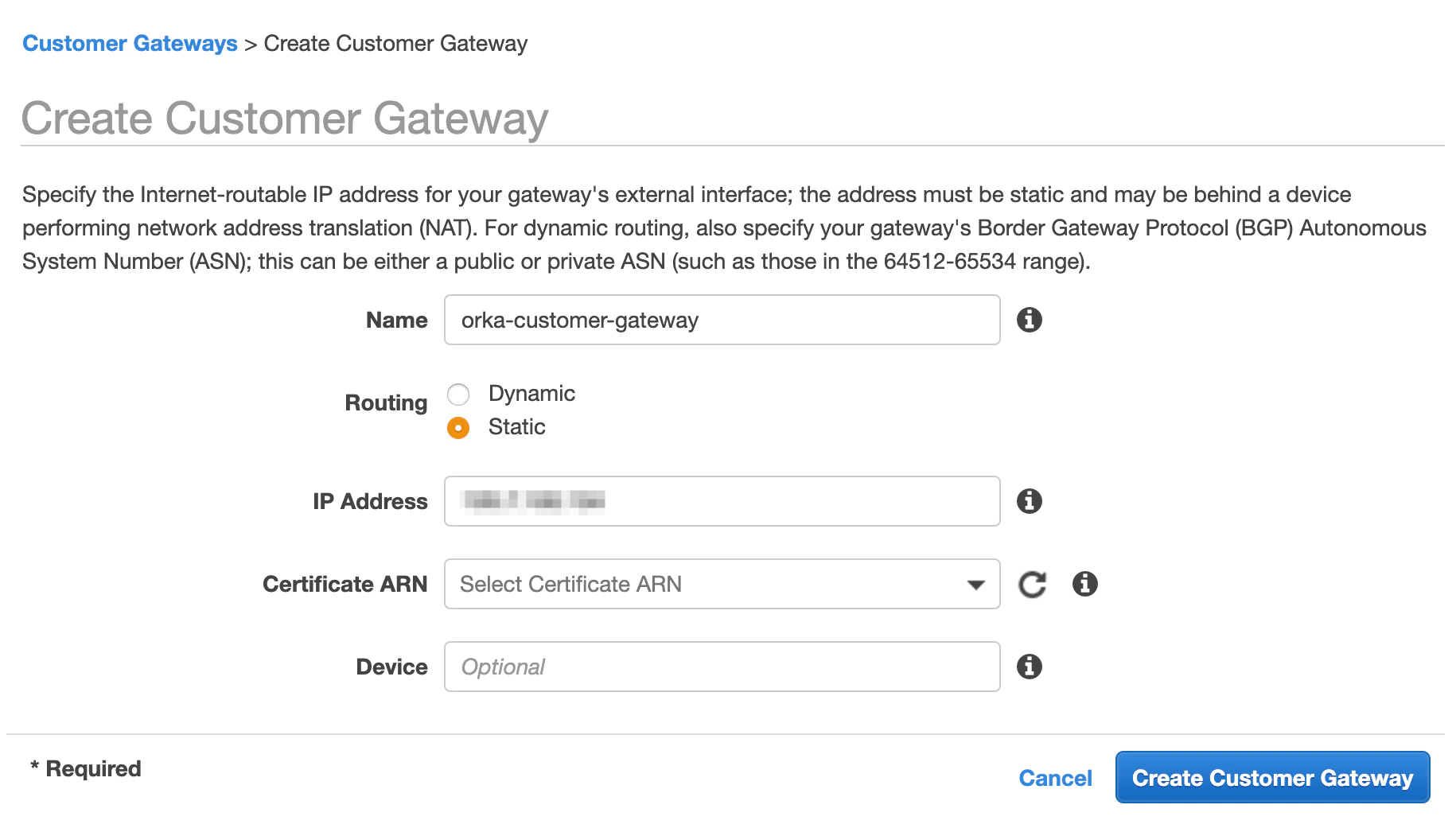
Task: Click the optional Device input field
Action: (x=721, y=667)
